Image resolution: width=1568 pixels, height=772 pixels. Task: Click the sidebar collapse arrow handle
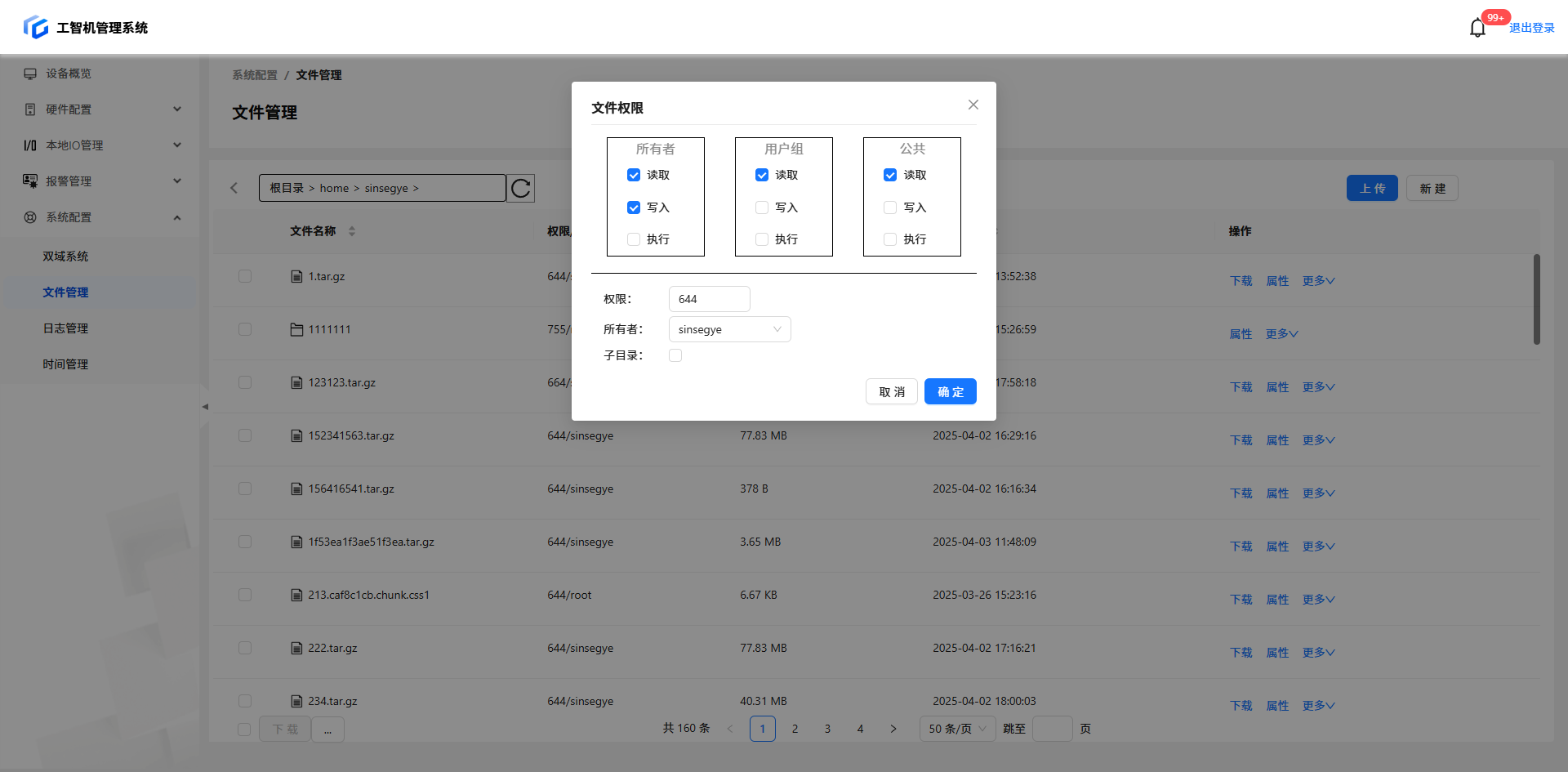(x=205, y=406)
